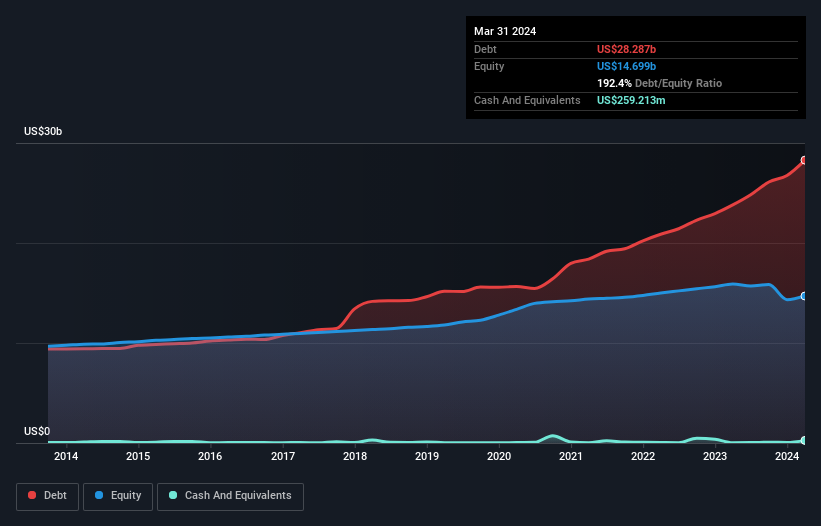Viewport: 821px width, 526px height.
Task: Click the 2014 axis label
Action: 66,456
